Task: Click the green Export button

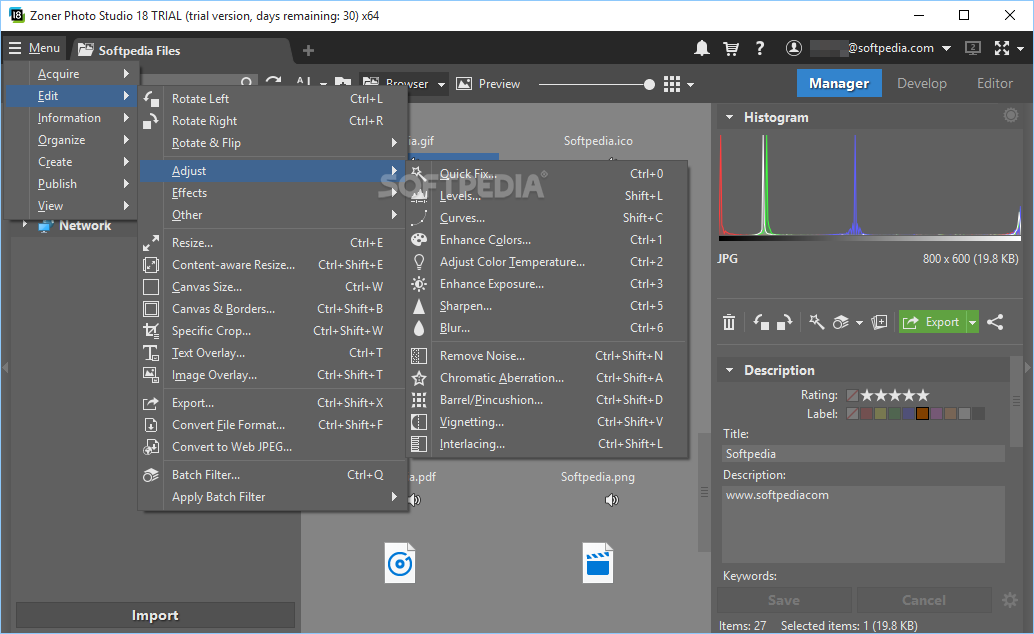Action: pyautogui.click(x=932, y=323)
